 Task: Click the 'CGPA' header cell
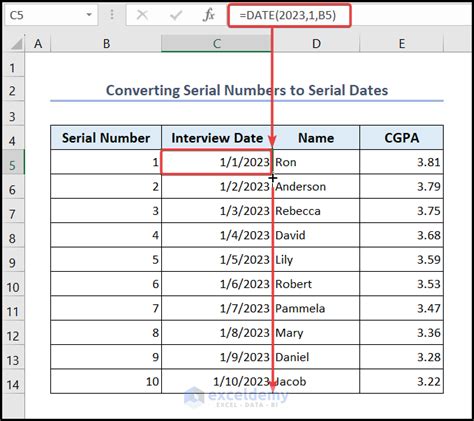[x=402, y=138]
